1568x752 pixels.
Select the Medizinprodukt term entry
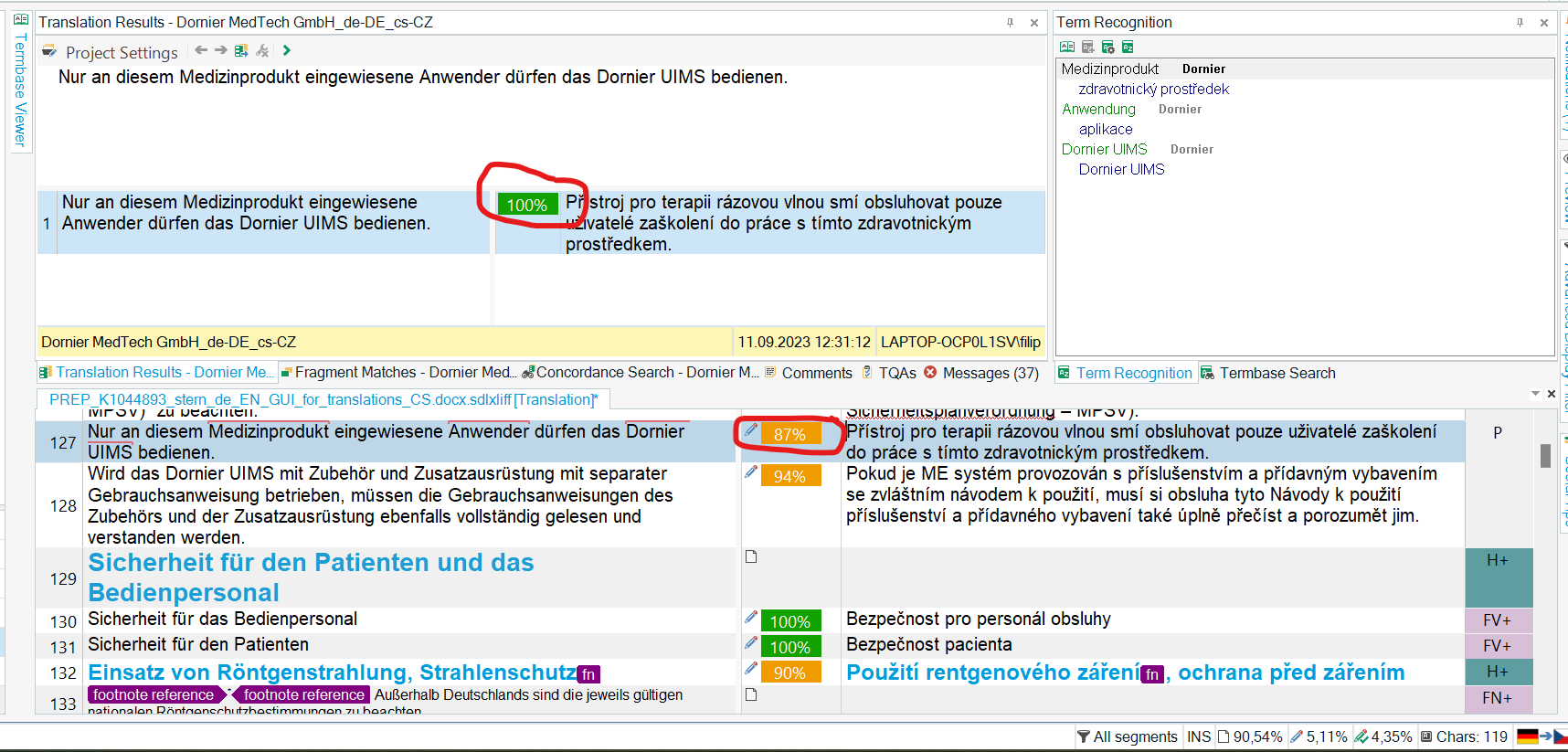[1109, 69]
